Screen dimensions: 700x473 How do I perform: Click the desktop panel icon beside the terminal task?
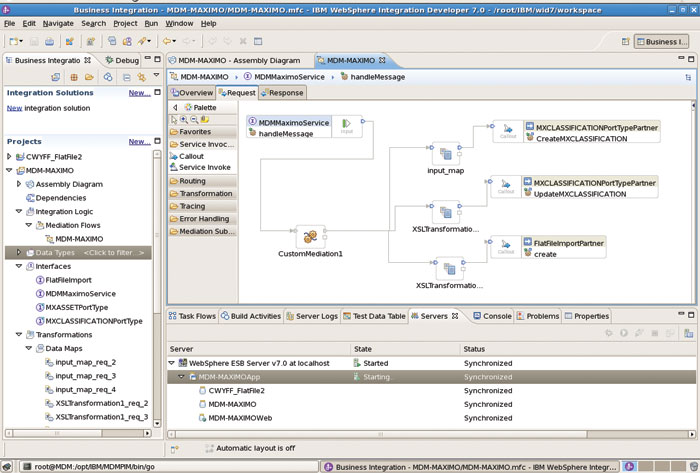click(x=7, y=467)
